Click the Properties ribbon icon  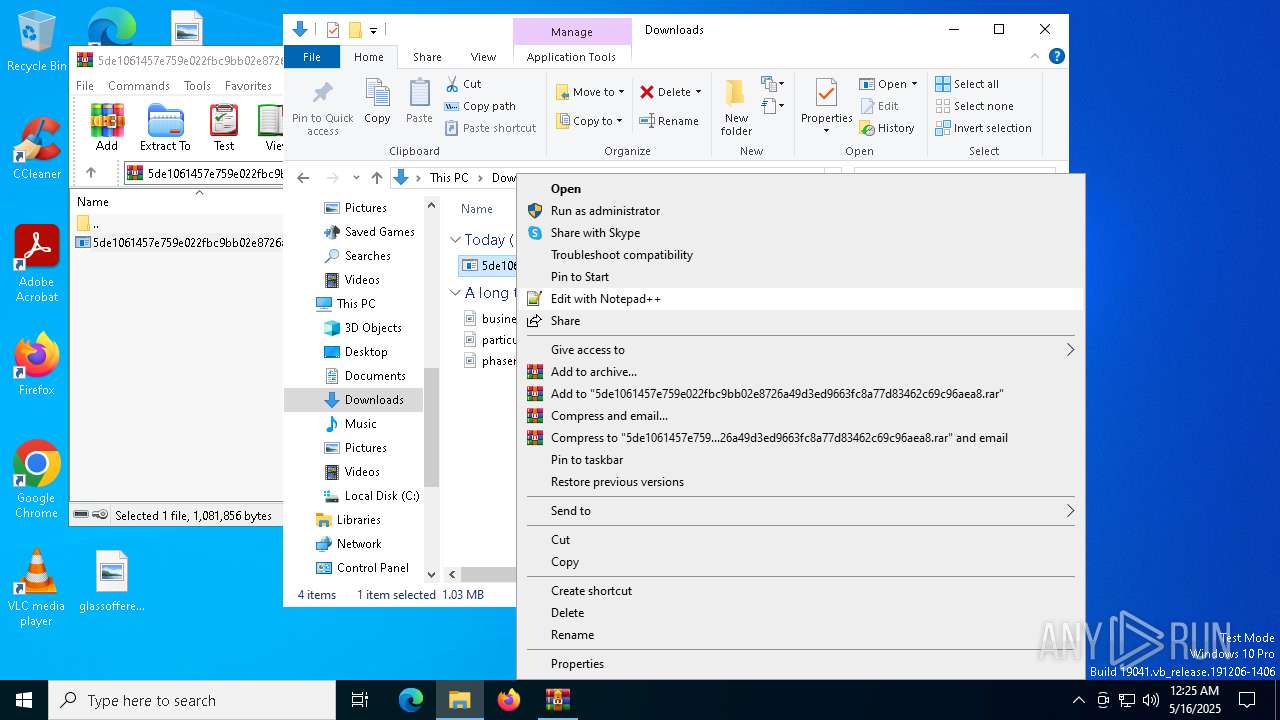coord(826,106)
